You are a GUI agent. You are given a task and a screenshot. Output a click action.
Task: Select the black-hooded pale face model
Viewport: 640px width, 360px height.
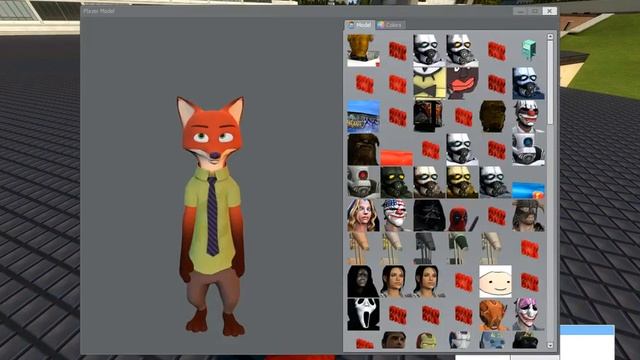(x=363, y=282)
